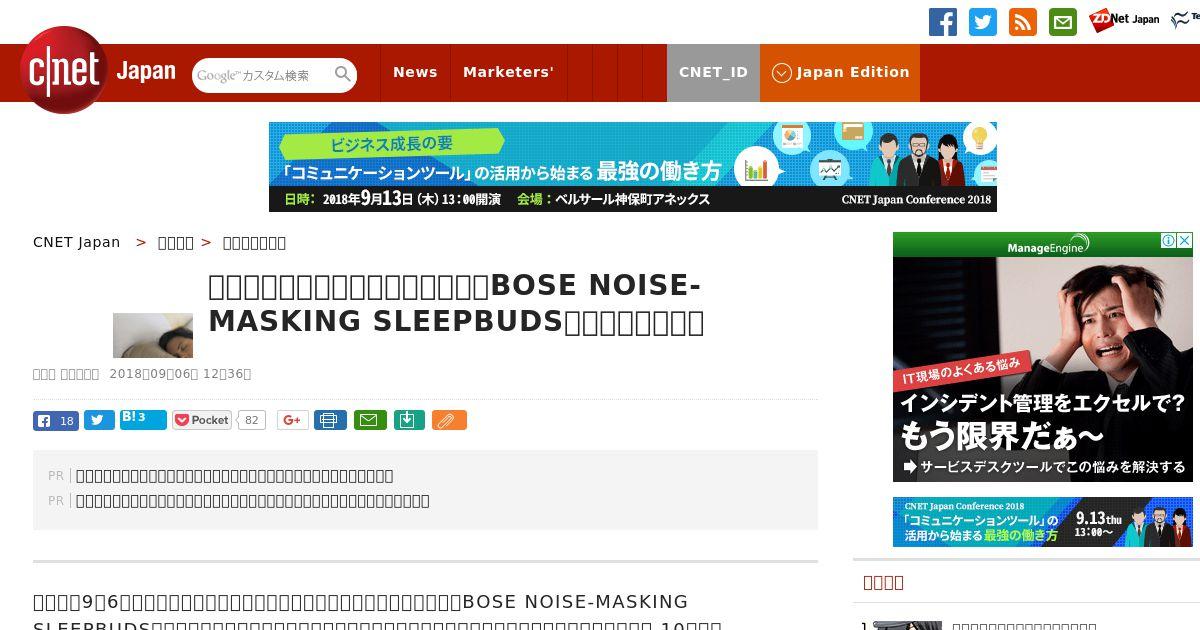Screen dimensions: 1200x630
Task: Open the BOSE NOISE-MASKING SLEEPBUDS article headline
Action: 456,303
